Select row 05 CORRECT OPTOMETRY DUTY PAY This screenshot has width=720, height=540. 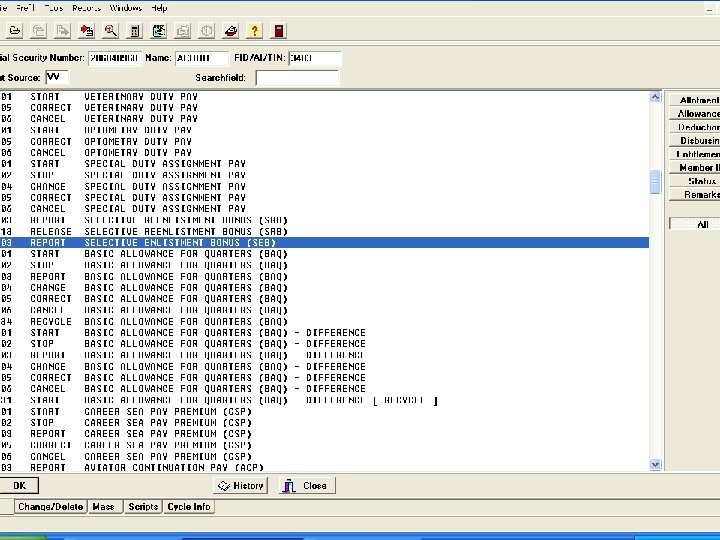(324, 141)
